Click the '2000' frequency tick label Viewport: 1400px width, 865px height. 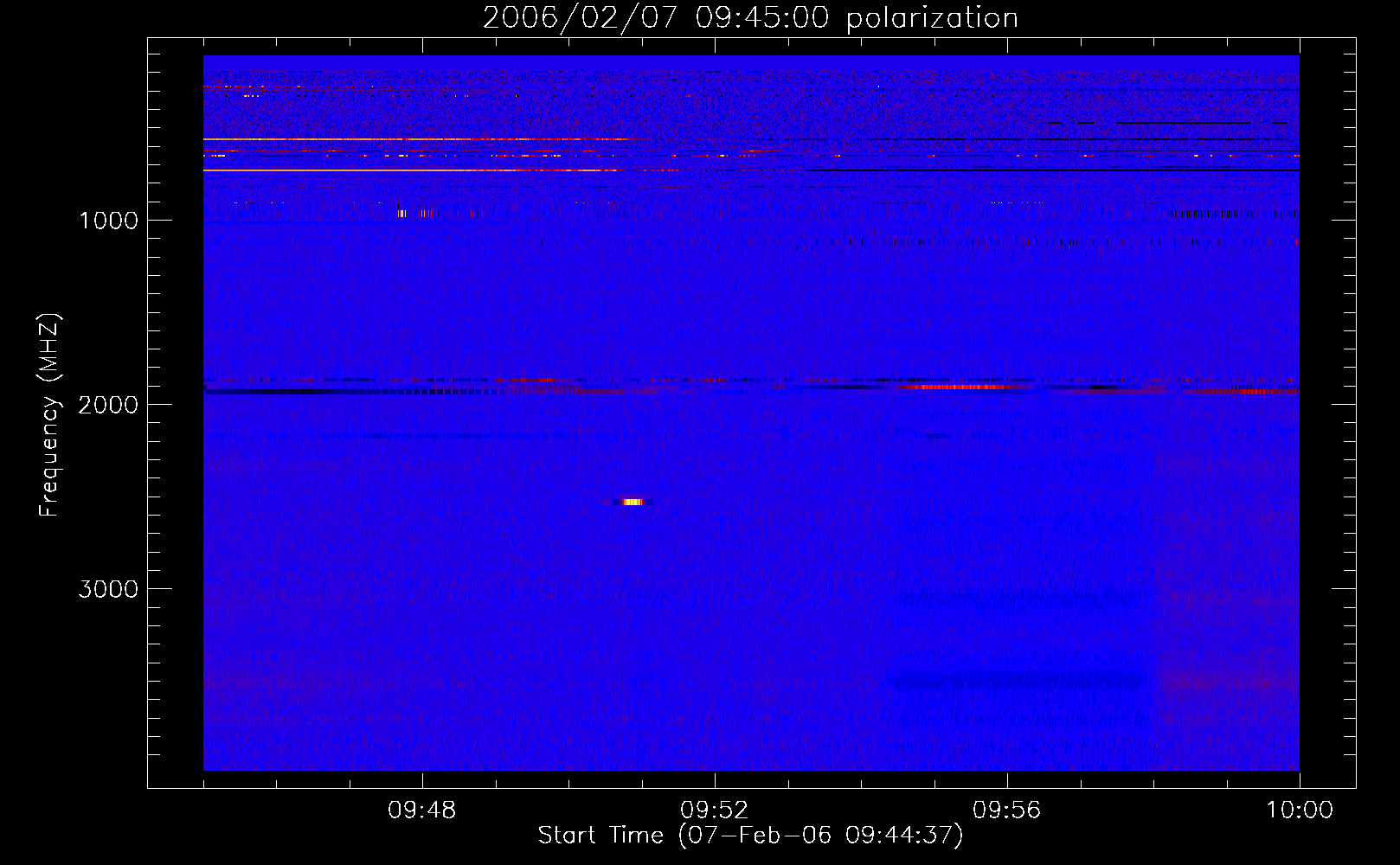[108, 405]
